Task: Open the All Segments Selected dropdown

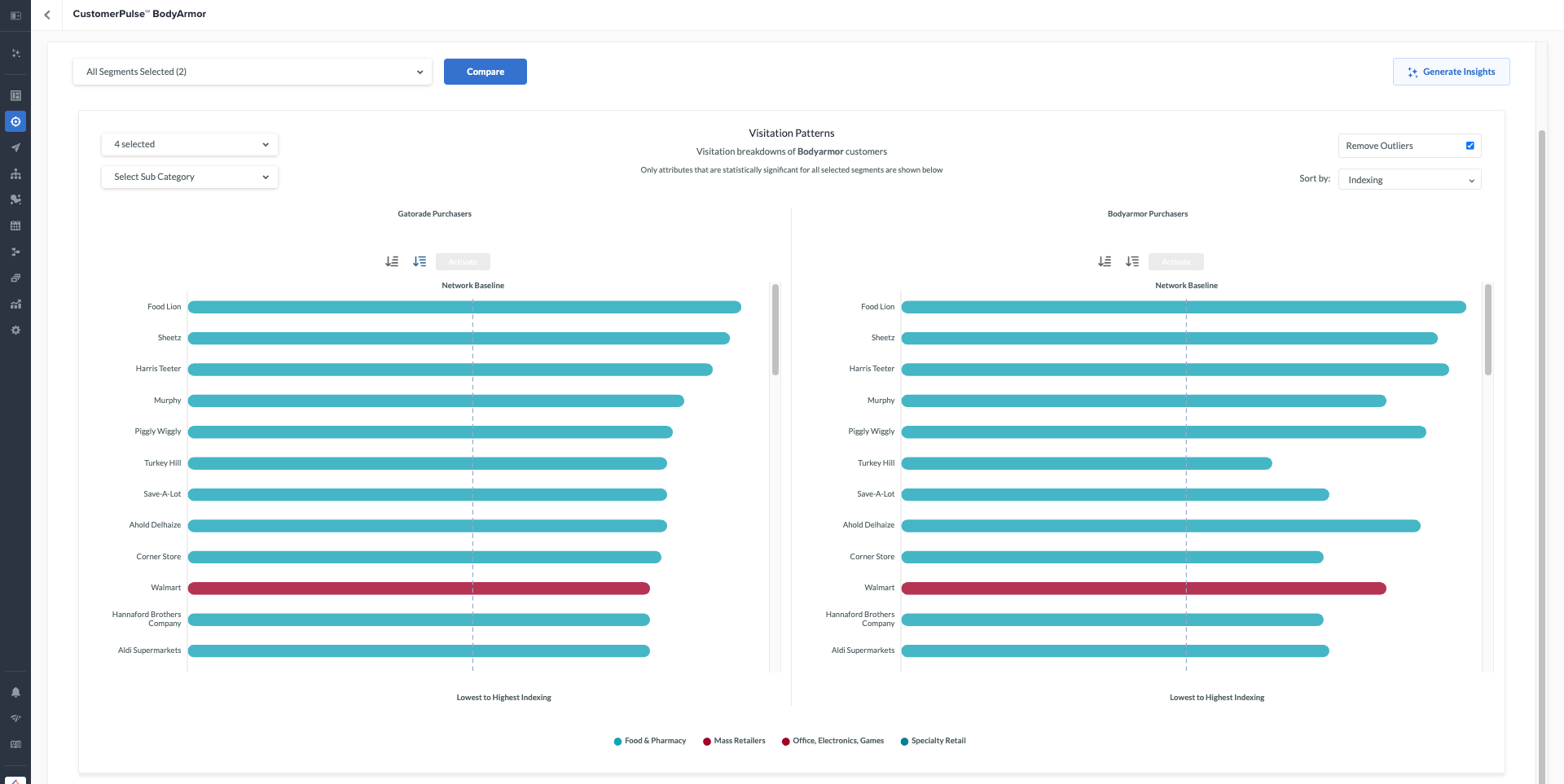Action: [253, 72]
